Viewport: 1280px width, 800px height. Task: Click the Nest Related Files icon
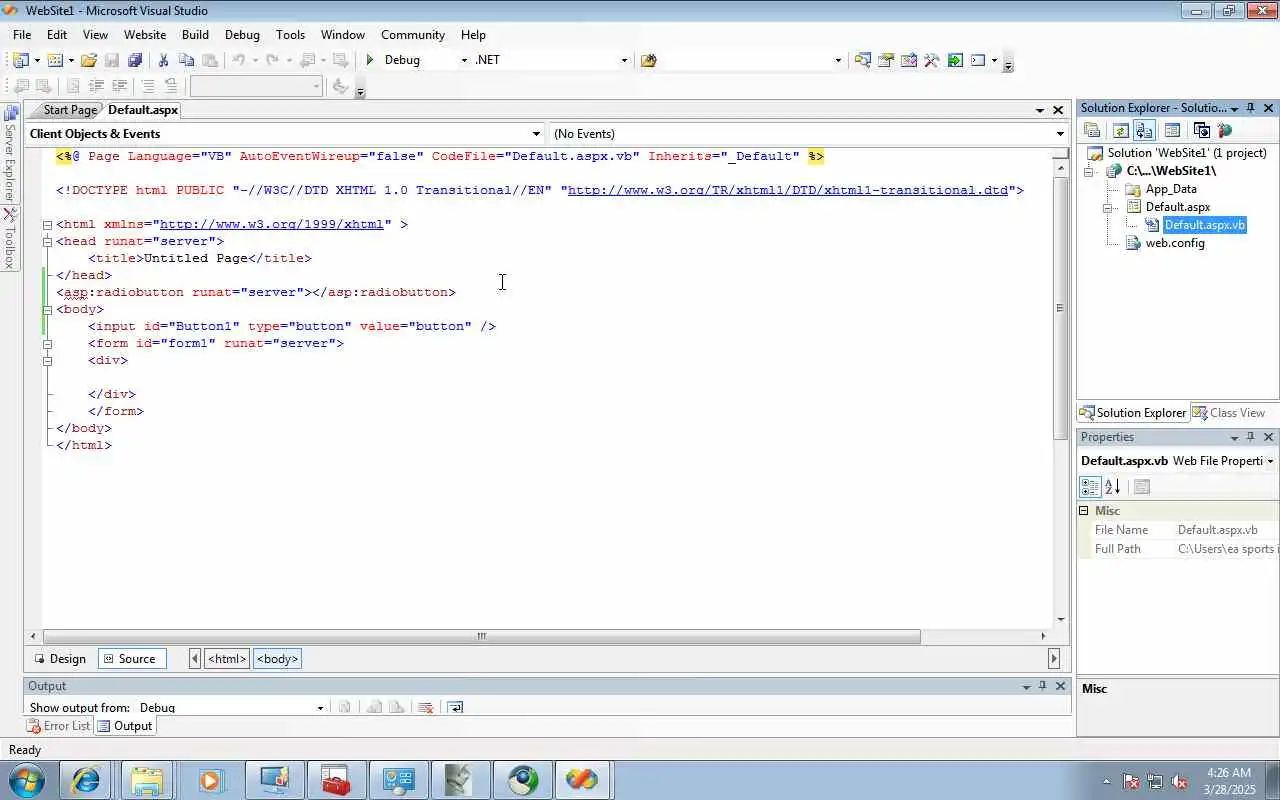(1144, 130)
